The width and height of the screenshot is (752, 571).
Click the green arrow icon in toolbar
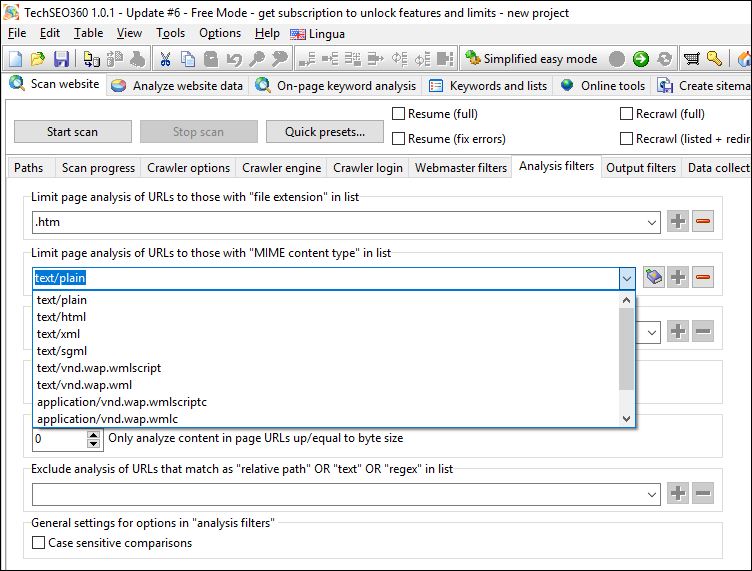(641, 59)
